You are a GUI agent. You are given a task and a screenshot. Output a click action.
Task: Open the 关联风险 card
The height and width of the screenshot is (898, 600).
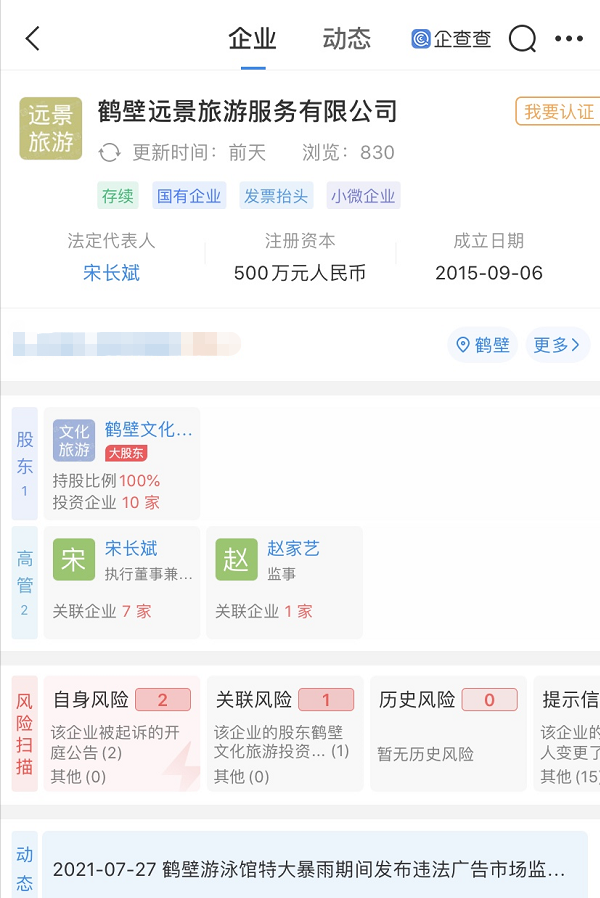pos(285,734)
